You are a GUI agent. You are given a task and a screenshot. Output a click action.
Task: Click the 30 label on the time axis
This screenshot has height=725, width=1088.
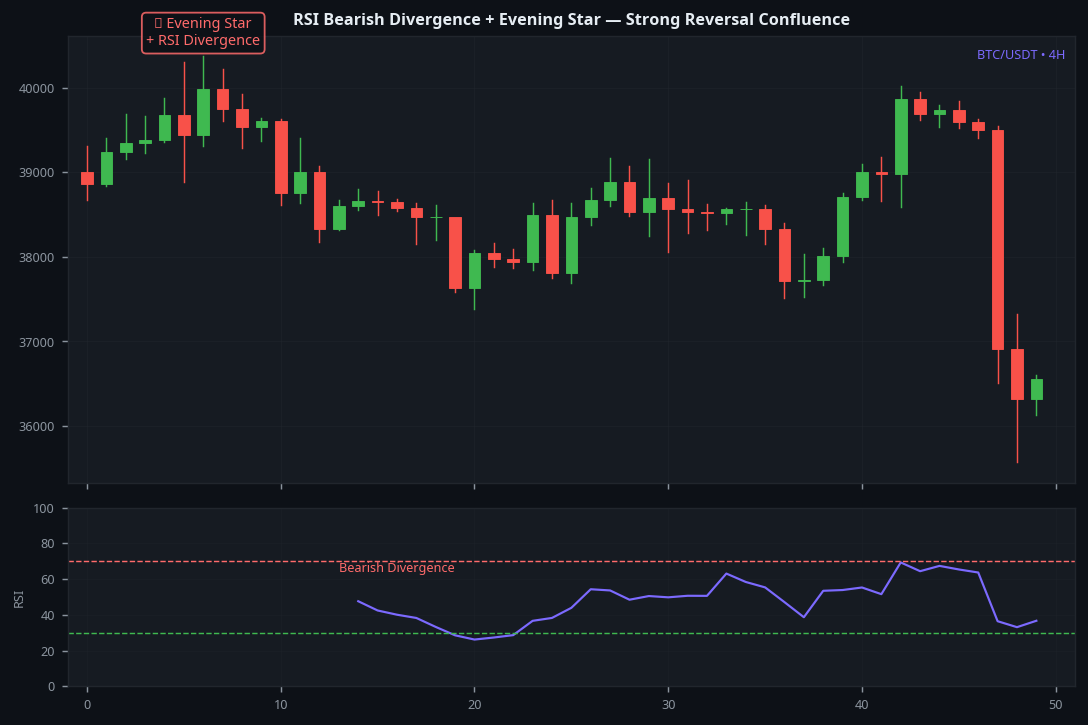coord(668,705)
